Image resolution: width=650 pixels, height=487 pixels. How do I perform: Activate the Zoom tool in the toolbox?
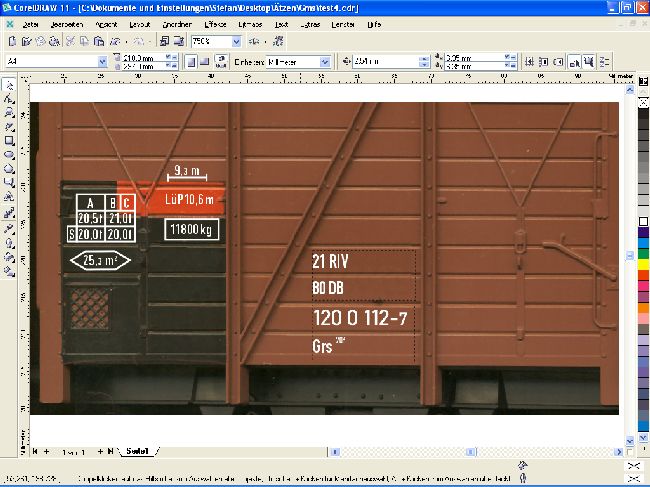(9, 114)
